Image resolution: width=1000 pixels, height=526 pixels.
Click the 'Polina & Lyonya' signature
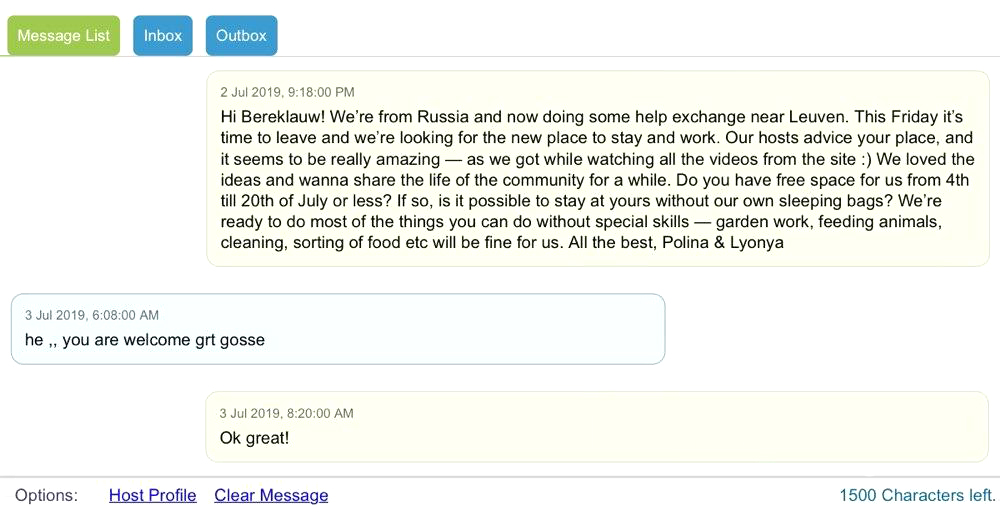(723, 243)
